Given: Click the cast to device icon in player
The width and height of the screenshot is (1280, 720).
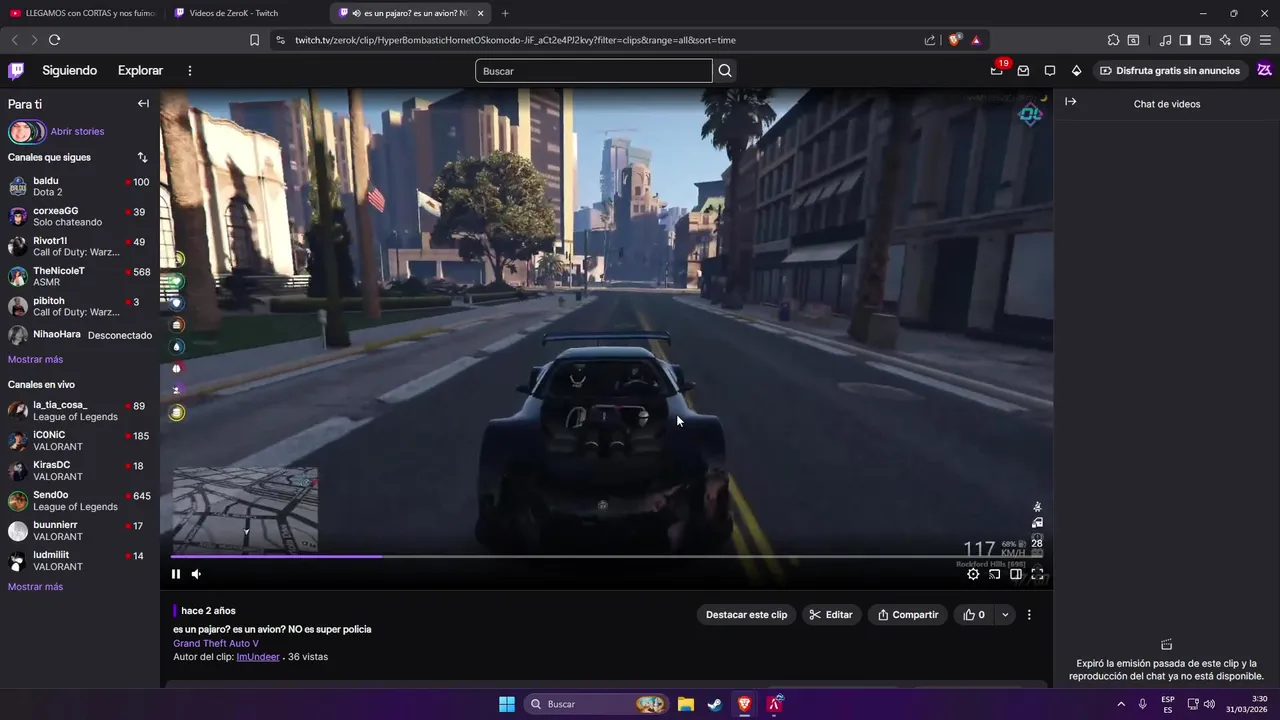Looking at the screenshot, I should pyautogui.click(x=994, y=574).
